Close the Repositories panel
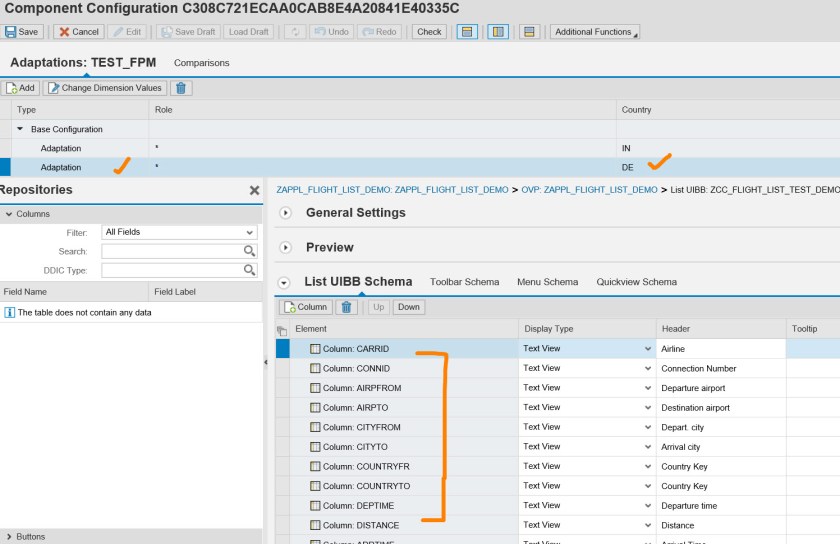Image resolution: width=840 pixels, height=544 pixels. (254, 190)
